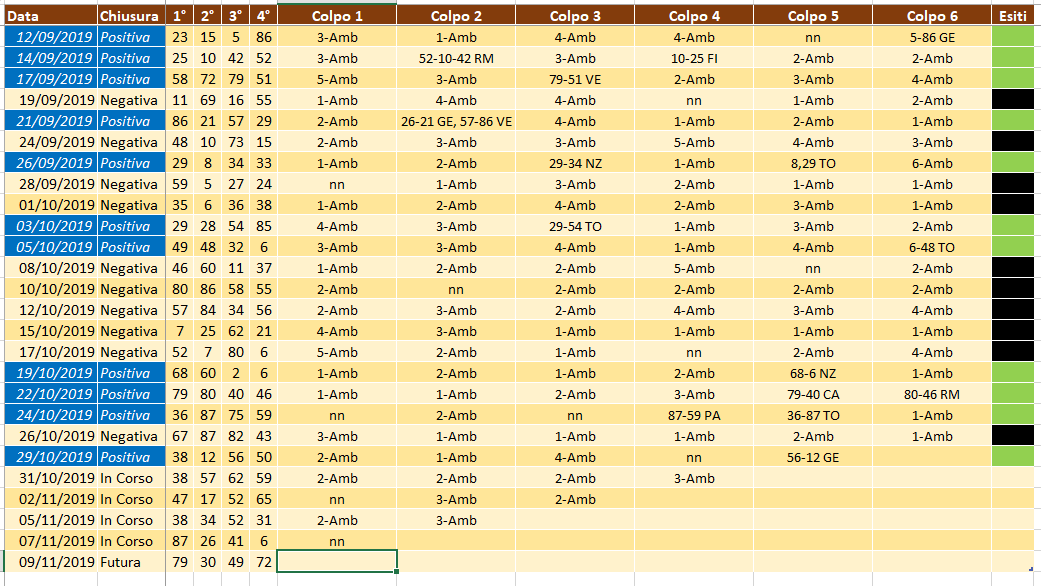Click cell containing 56-12 GE
This screenshot has width=1041, height=586.
point(813,457)
